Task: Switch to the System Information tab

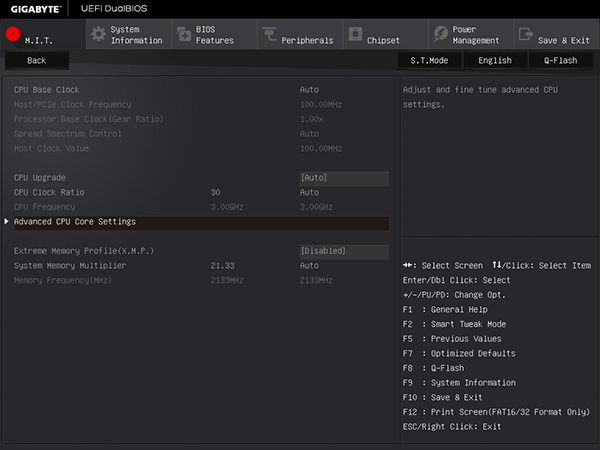Action: (129, 34)
